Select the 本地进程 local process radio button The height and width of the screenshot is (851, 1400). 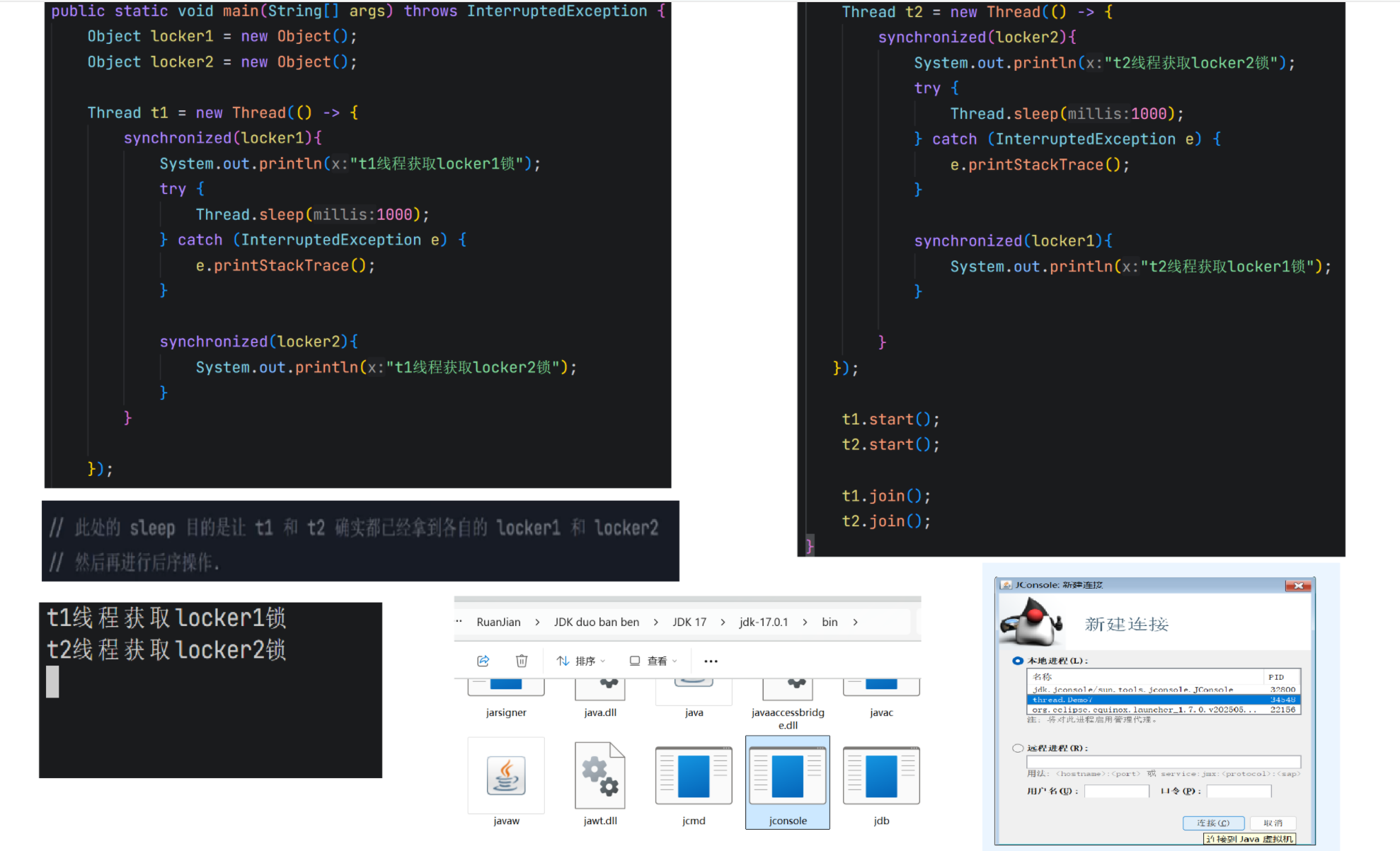click(x=1018, y=661)
